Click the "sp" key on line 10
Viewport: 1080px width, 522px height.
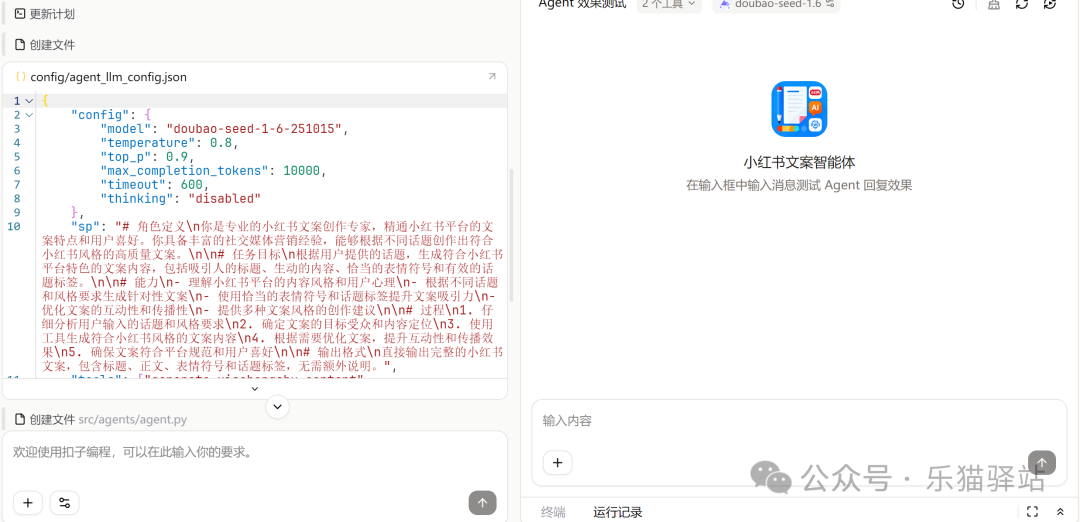pos(85,226)
